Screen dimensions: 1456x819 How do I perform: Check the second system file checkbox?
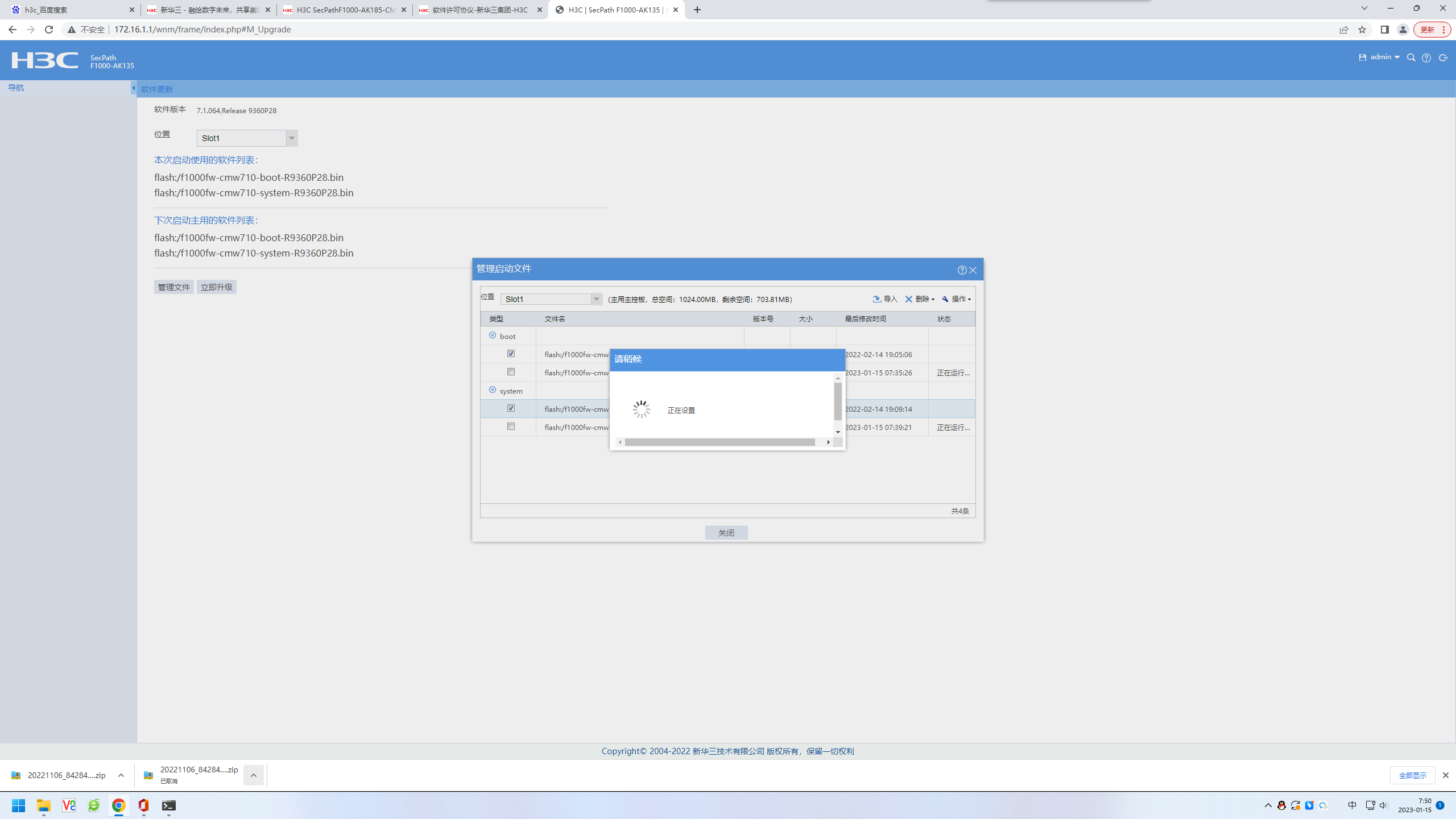pos(511,427)
